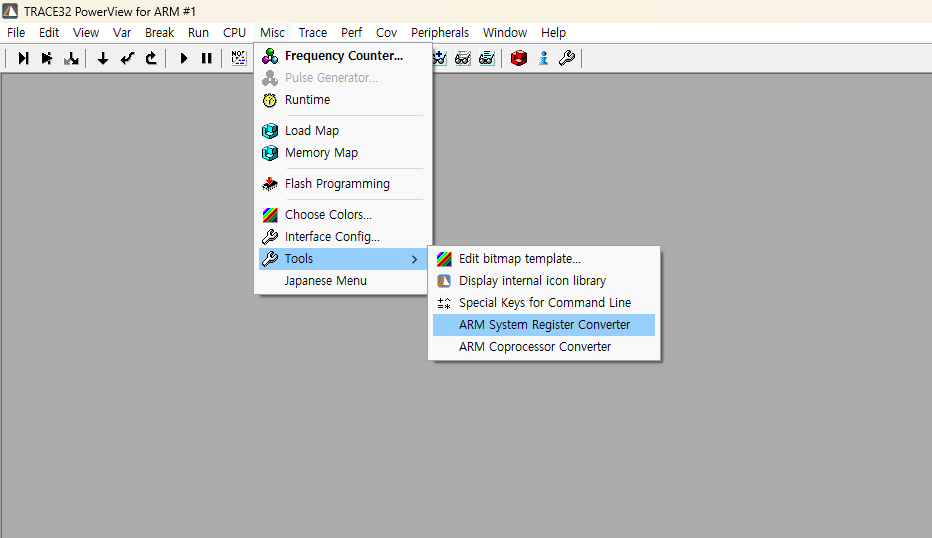Click Edit bitmap template option
The width and height of the screenshot is (932, 538).
[519, 259]
